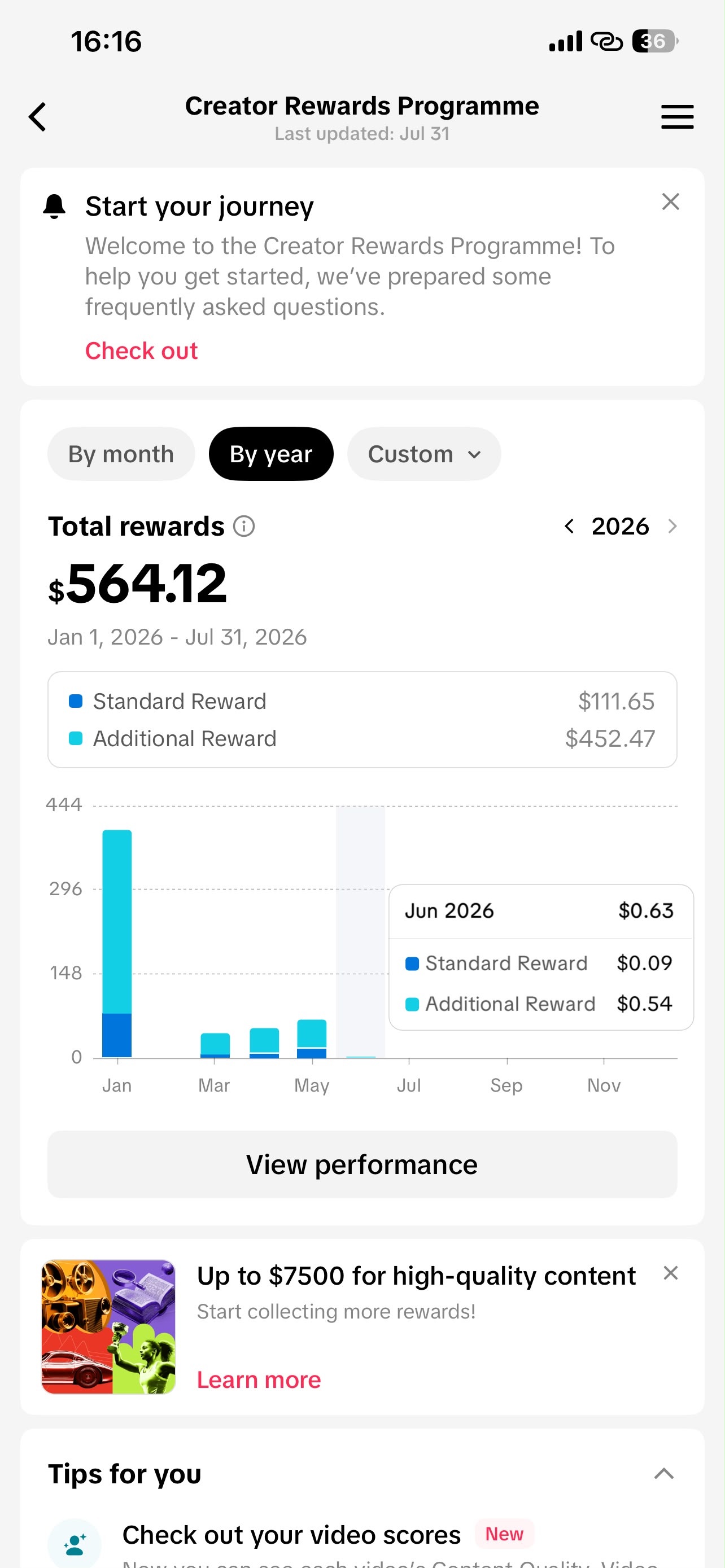
Task: Open Total rewards info icon
Action: pos(243,526)
